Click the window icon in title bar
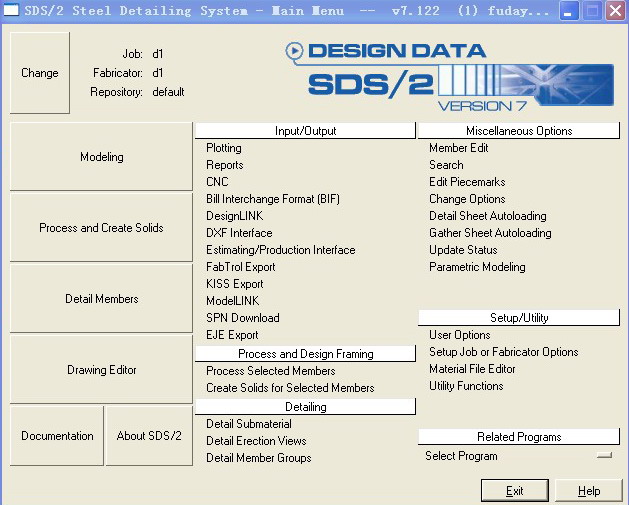This screenshot has width=629, height=505. pyautogui.click(x=11, y=10)
